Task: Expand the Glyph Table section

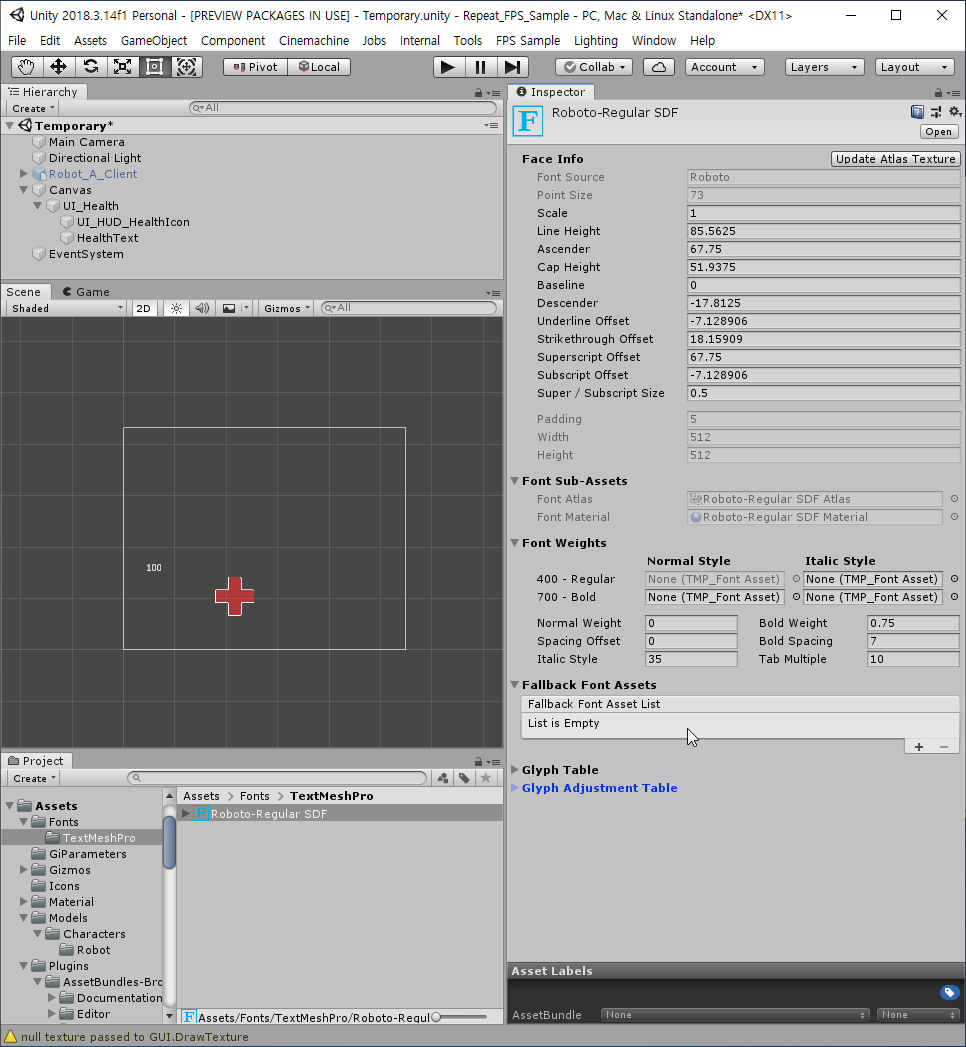Action: click(515, 770)
